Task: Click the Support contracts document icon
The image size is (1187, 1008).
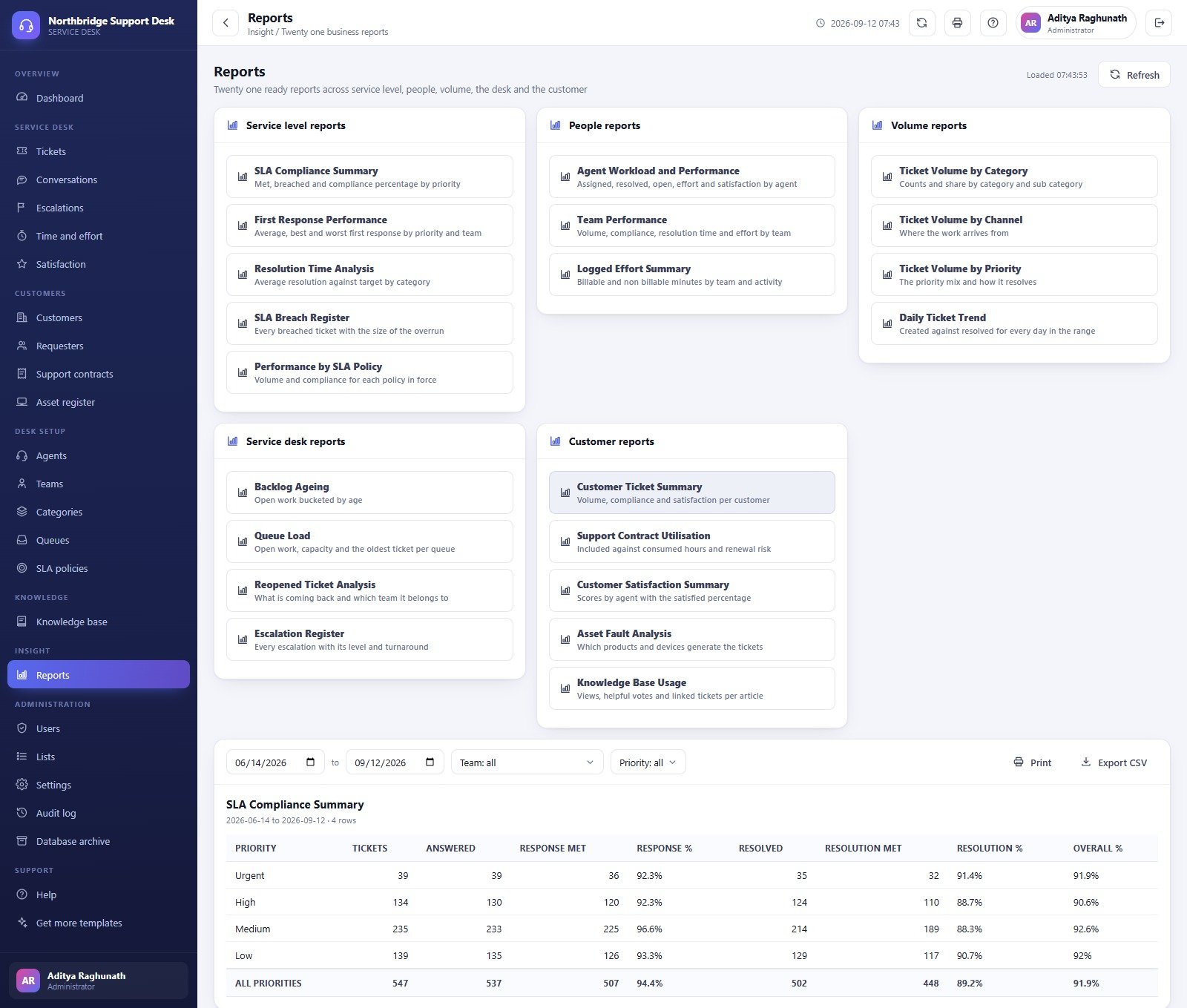Action: click(x=22, y=374)
